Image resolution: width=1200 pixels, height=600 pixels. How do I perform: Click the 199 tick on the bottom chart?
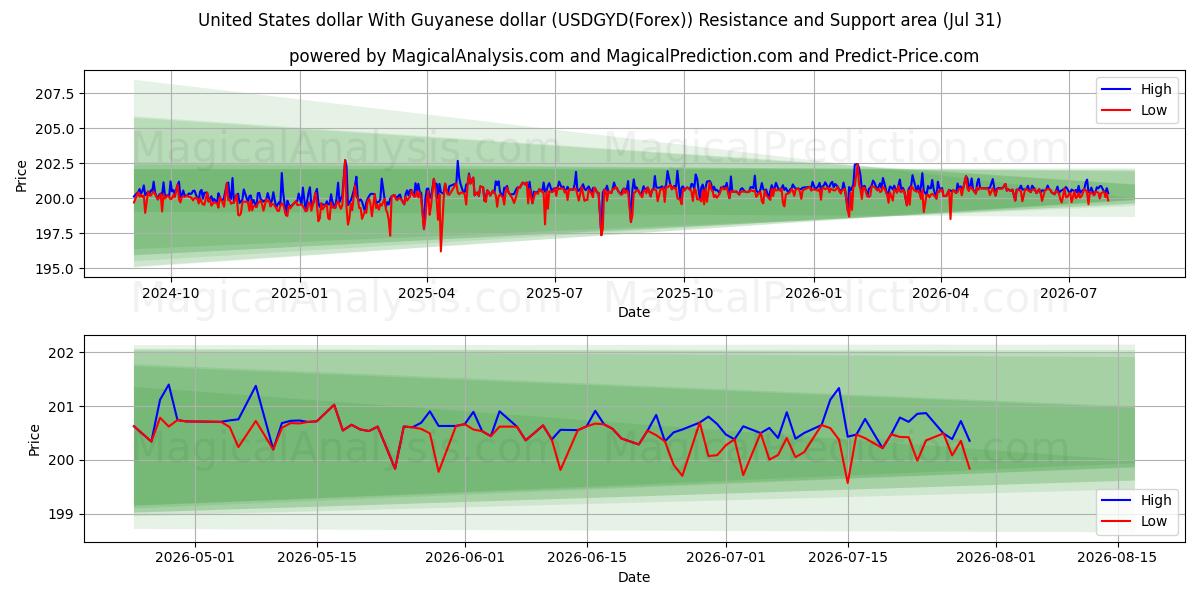point(62,515)
